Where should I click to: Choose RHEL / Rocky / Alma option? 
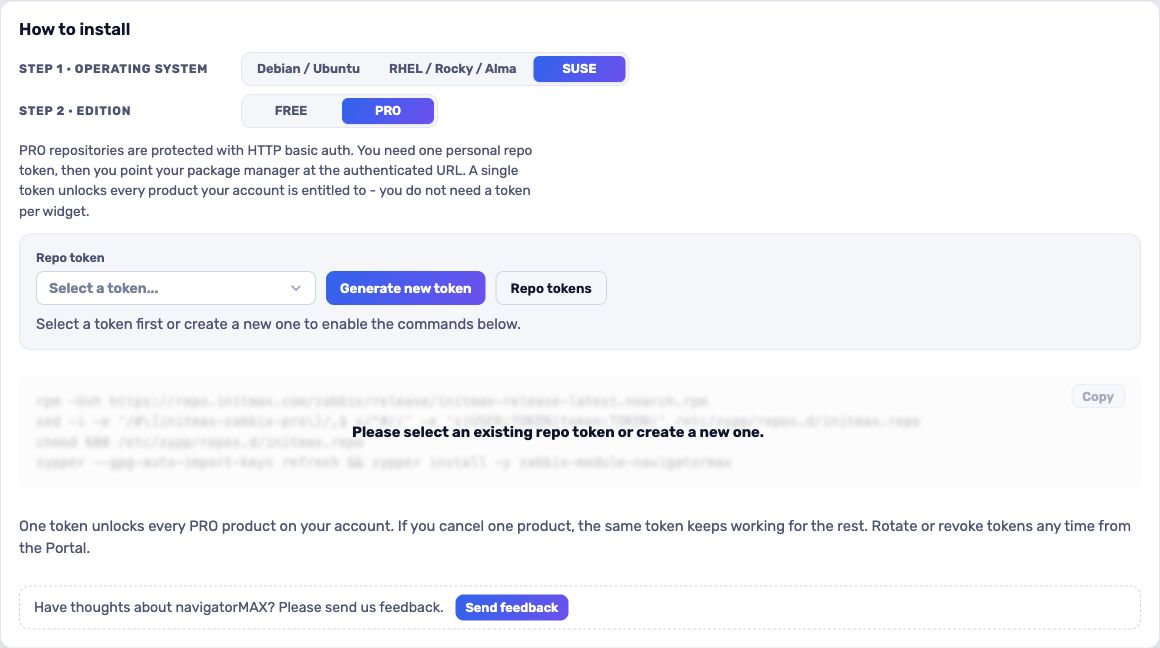(x=452, y=69)
